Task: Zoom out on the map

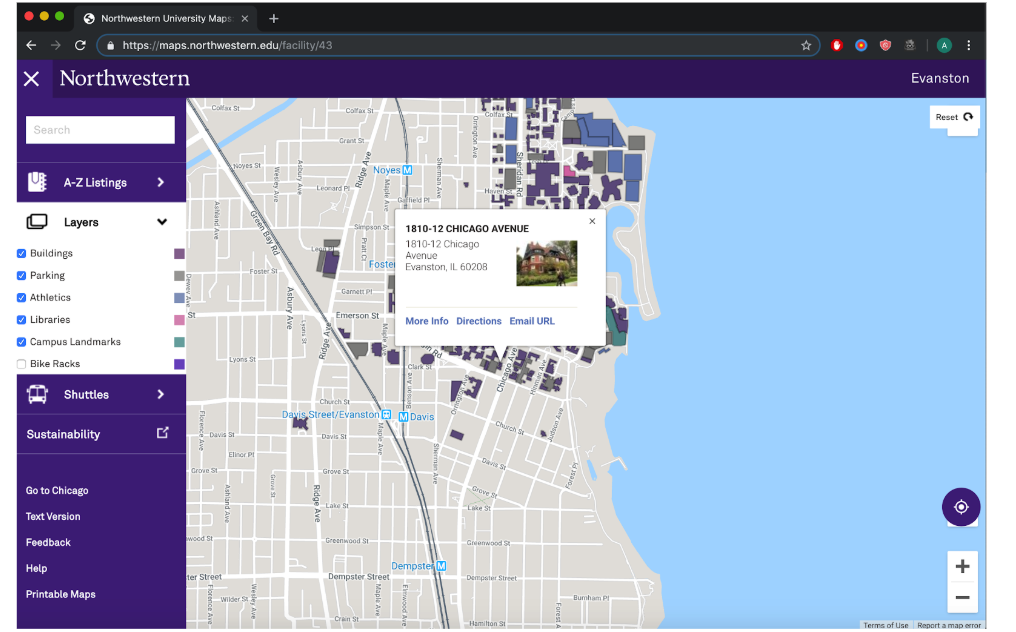Action: [962, 598]
